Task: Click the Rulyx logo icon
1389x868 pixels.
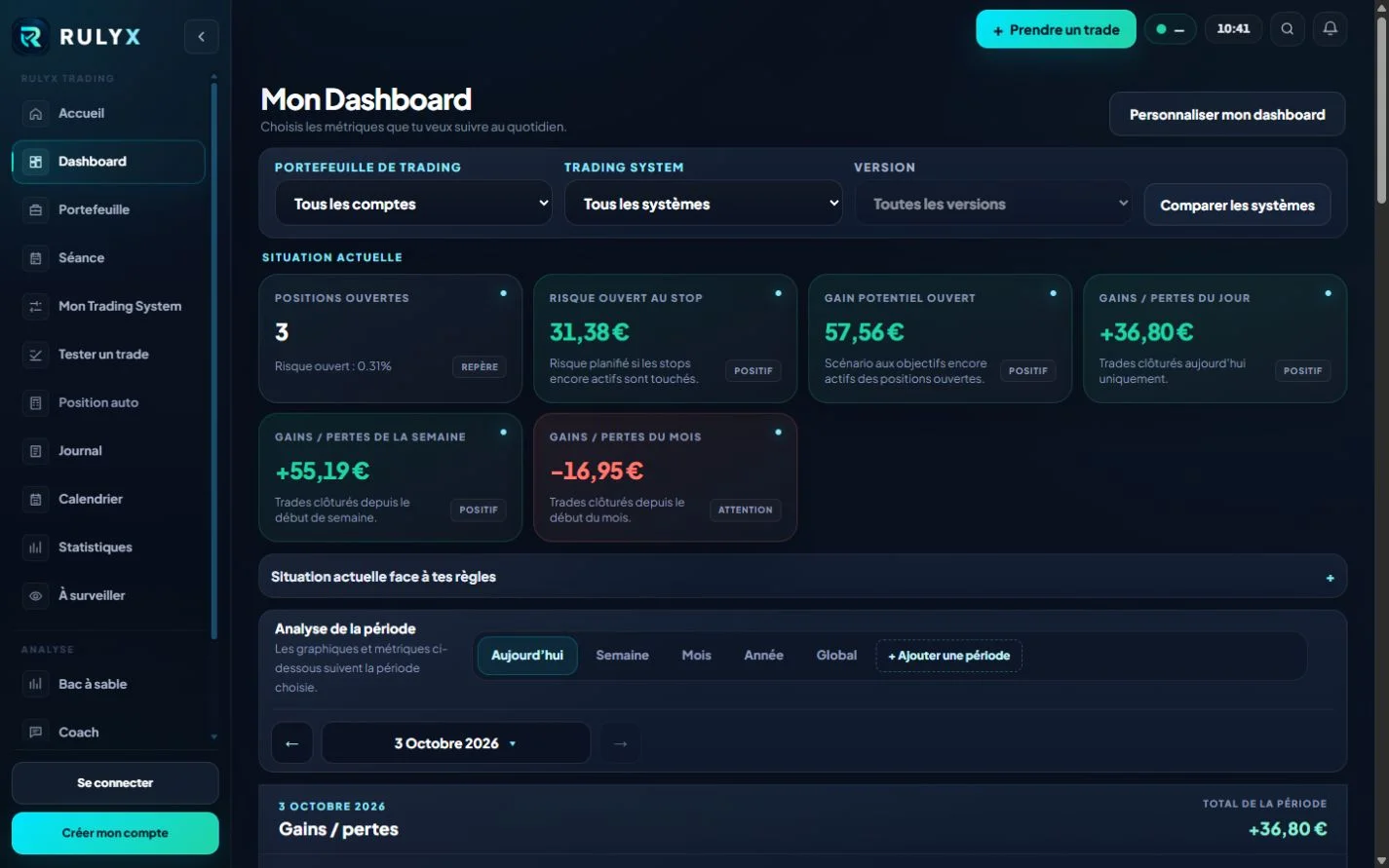Action: click(30, 37)
